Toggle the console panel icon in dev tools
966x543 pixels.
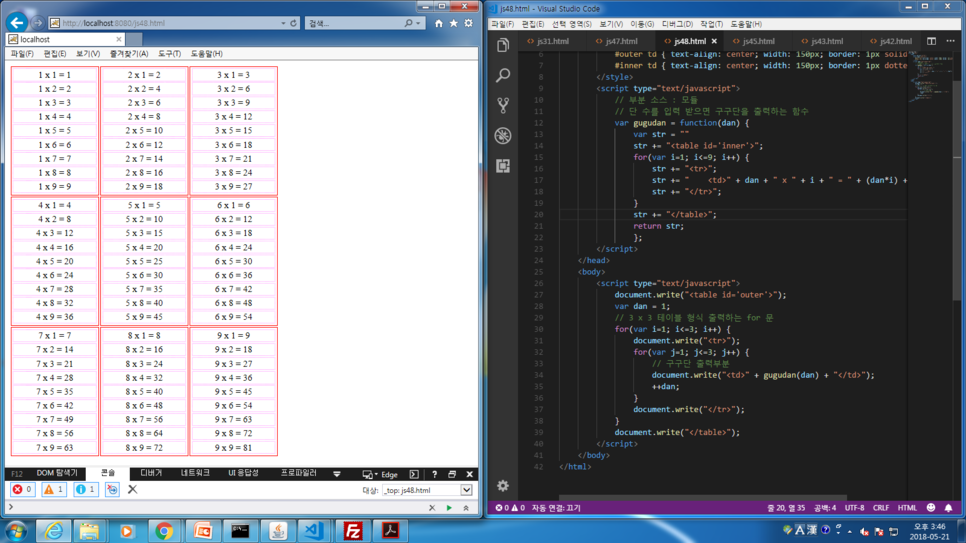[x=414, y=474]
